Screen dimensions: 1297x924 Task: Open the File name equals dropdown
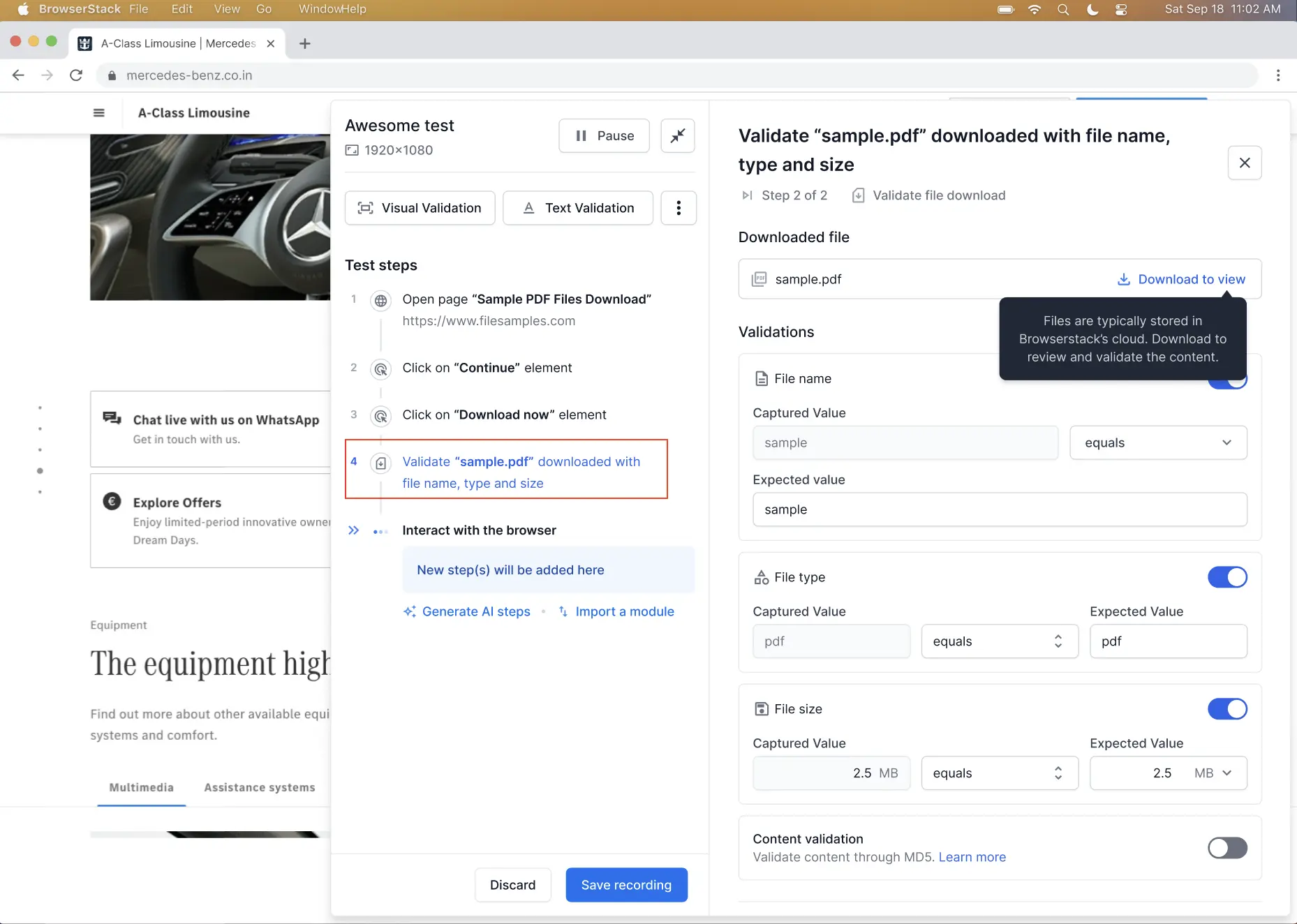click(1157, 443)
